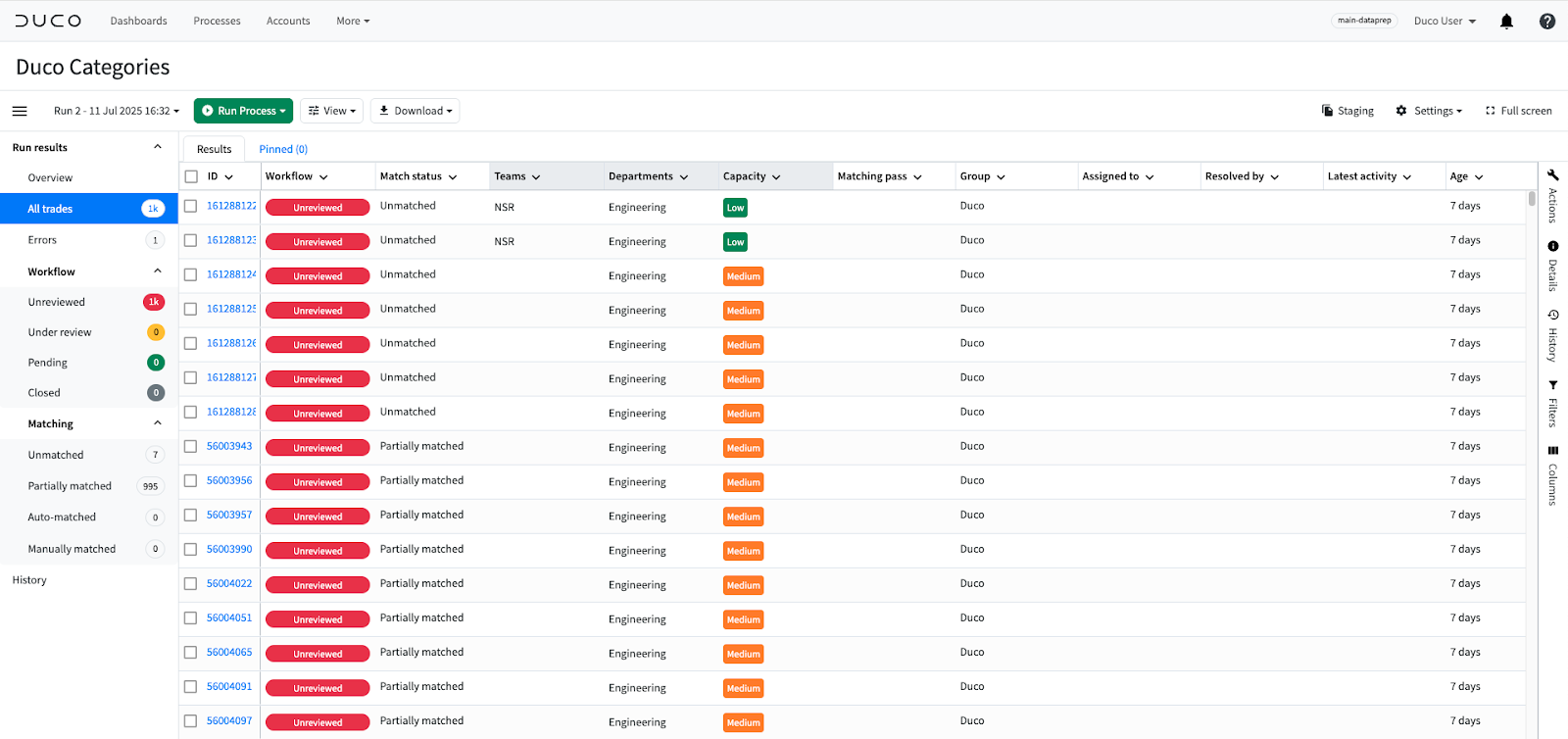Check the row for ID 56004097
1568x739 pixels.
coord(191,720)
